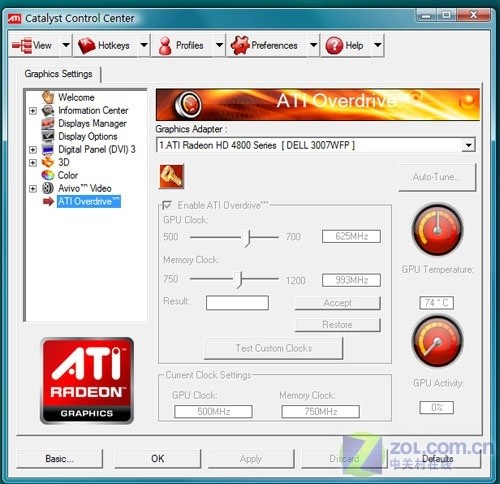
Task: Click the Overdrive lock key icon
Action: [x=171, y=176]
